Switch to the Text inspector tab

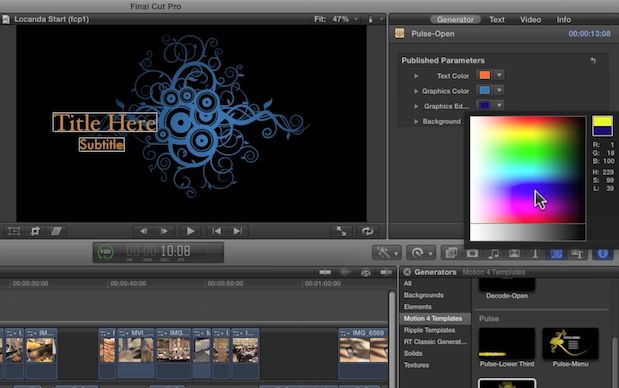coord(497,19)
